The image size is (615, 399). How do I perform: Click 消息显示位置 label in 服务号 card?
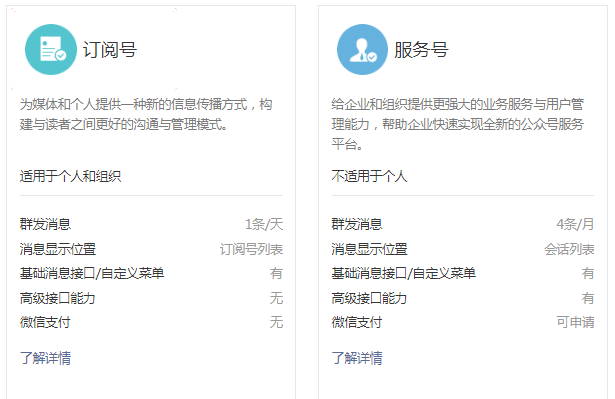369,249
